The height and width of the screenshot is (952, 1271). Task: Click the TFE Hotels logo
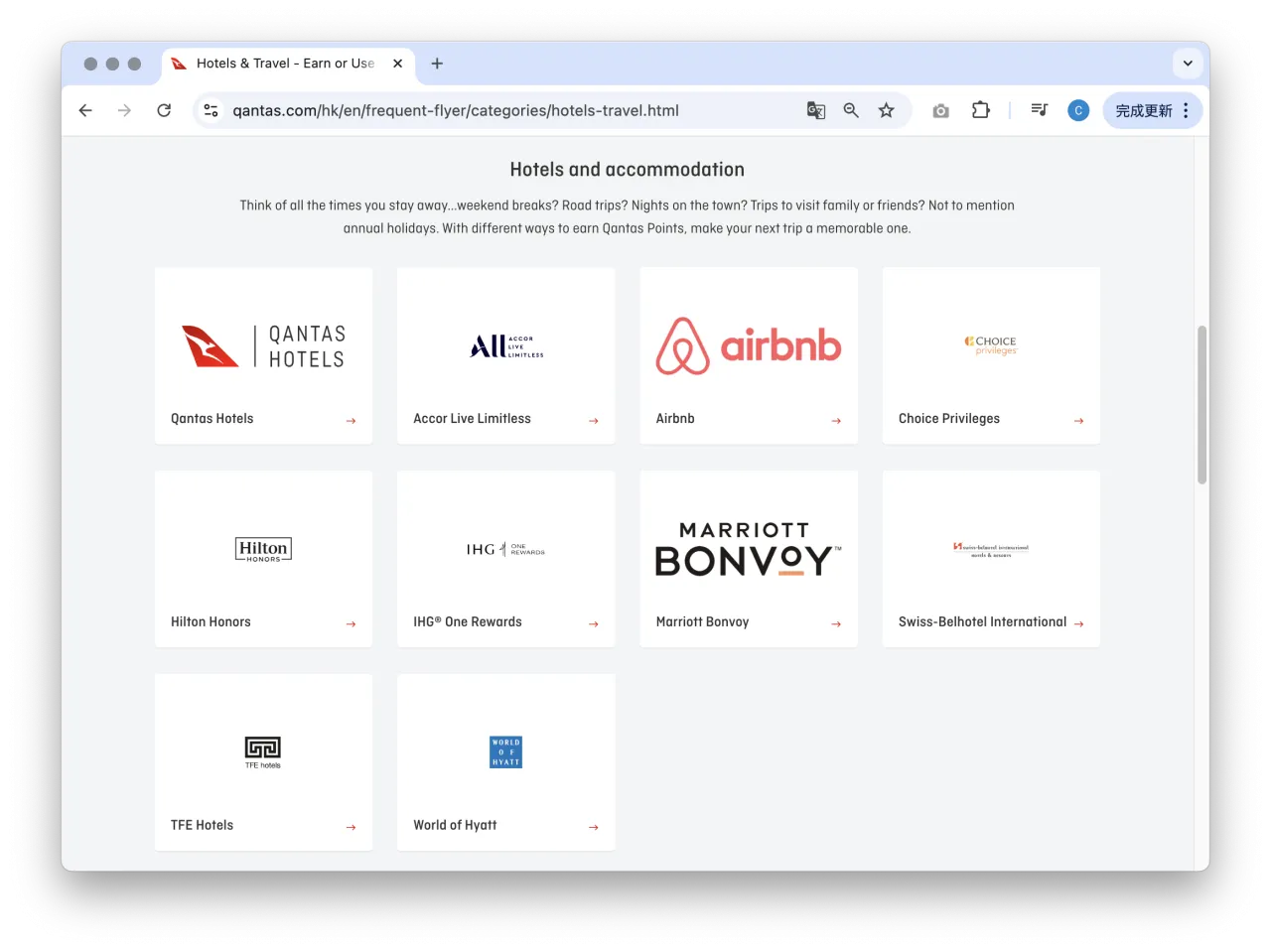pos(263,752)
